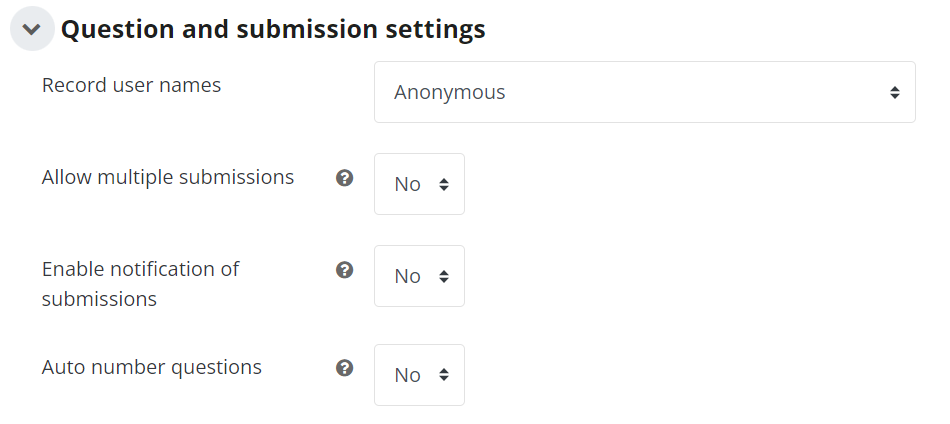This screenshot has width=950, height=424.
Task: Open the Record user names dropdown
Action: (x=645, y=92)
